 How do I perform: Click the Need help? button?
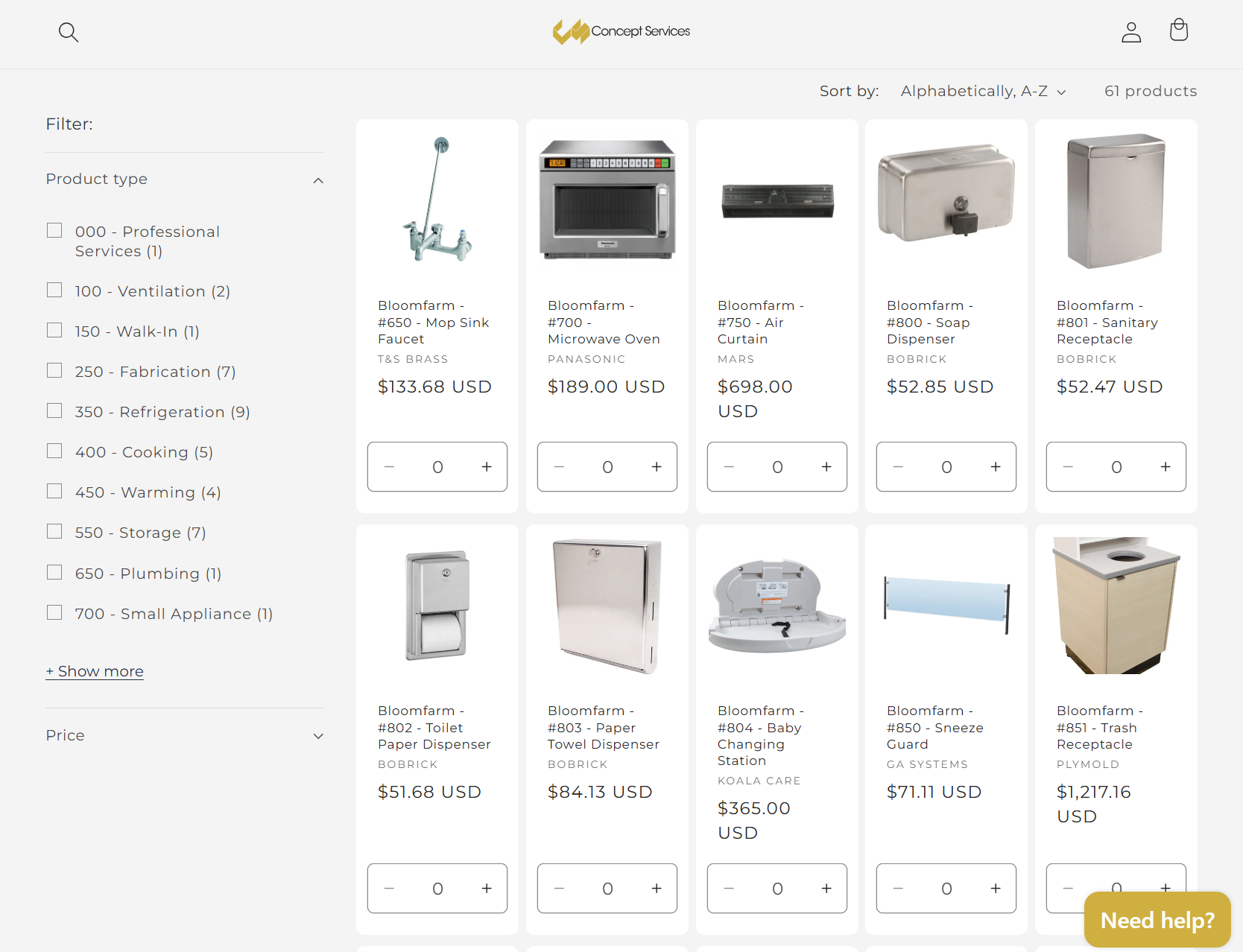1157,920
